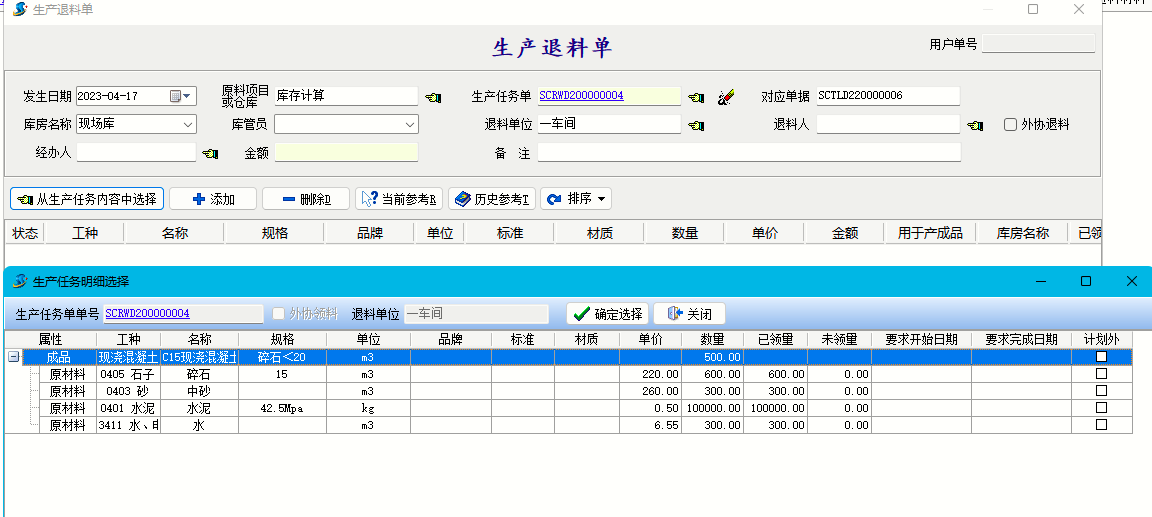Click the 备注 input field

point(748,153)
